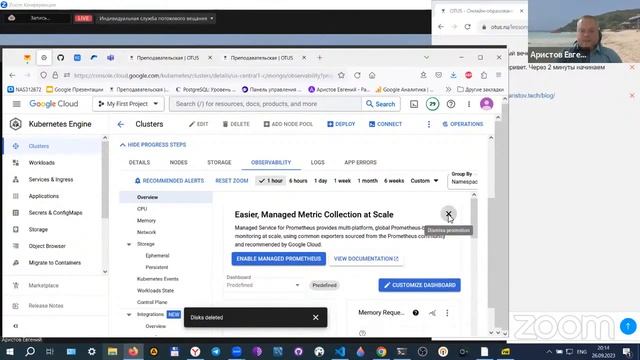Open the My First Project selector
The width and height of the screenshot is (640, 360).
click(x=128, y=104)
